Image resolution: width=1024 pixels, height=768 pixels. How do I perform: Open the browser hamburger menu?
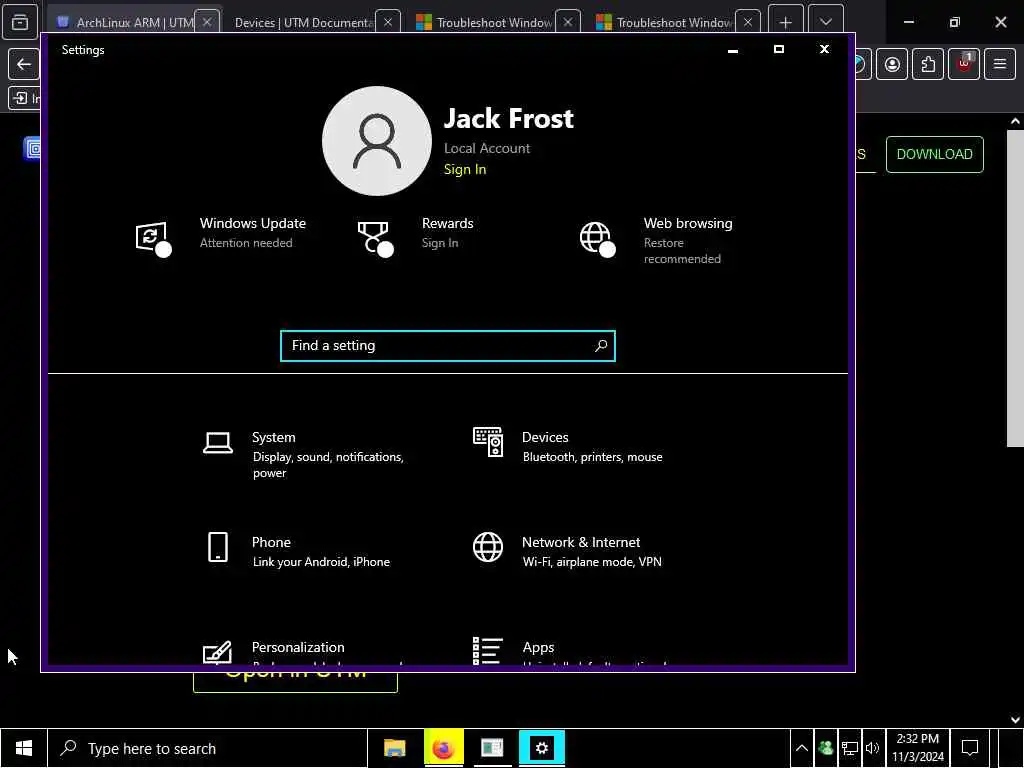pyautogui.click(x=1000, y=64)
